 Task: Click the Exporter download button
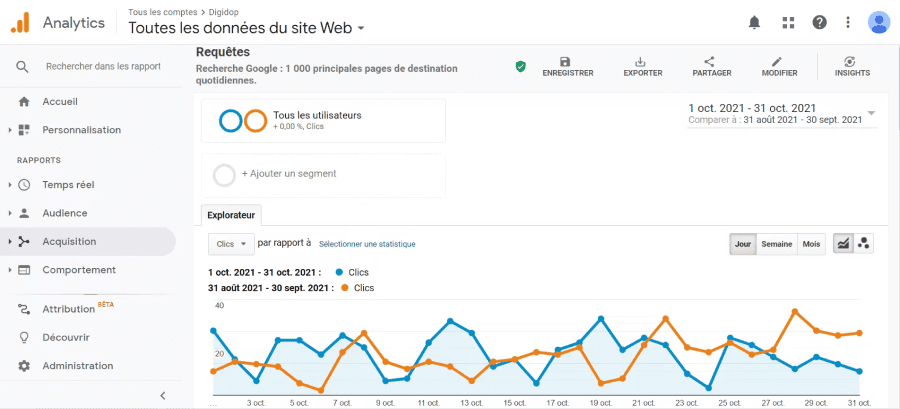click(643, 67)
